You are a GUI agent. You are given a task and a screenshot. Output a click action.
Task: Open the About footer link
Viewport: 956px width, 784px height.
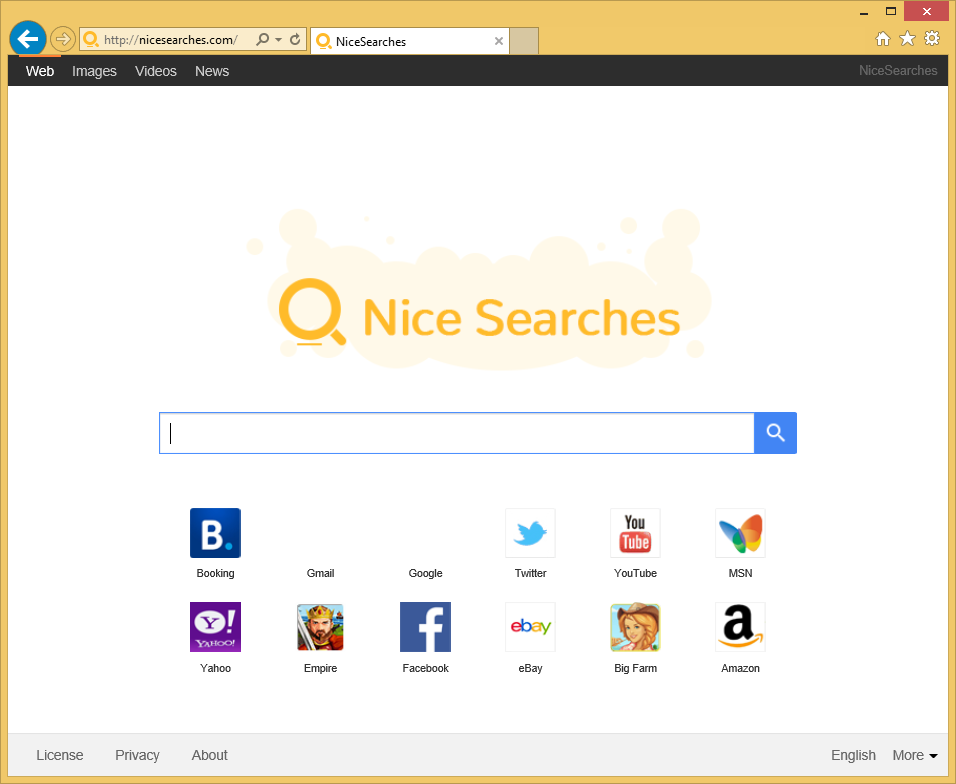tap(209, 755)
